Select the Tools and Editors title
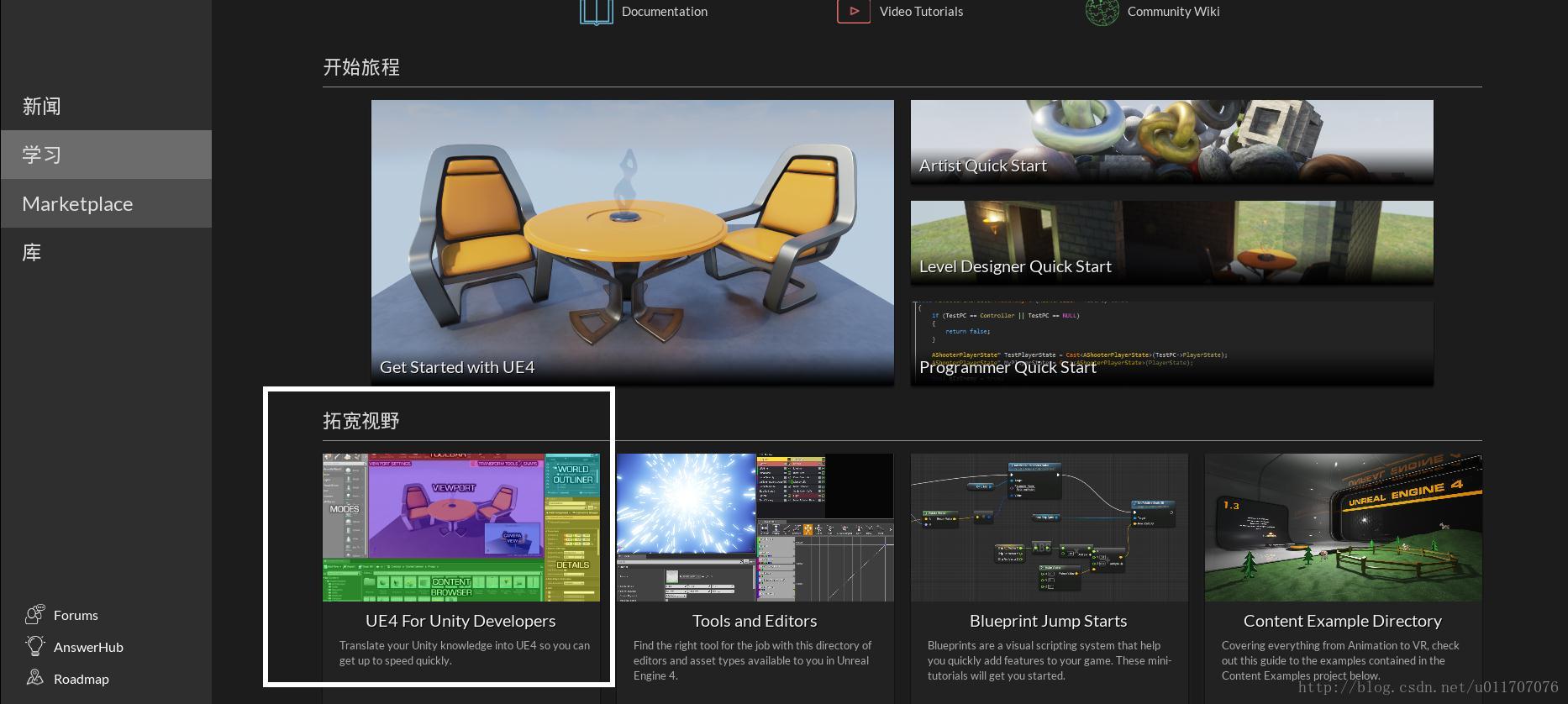1568x704 pixels. (755, 621)
